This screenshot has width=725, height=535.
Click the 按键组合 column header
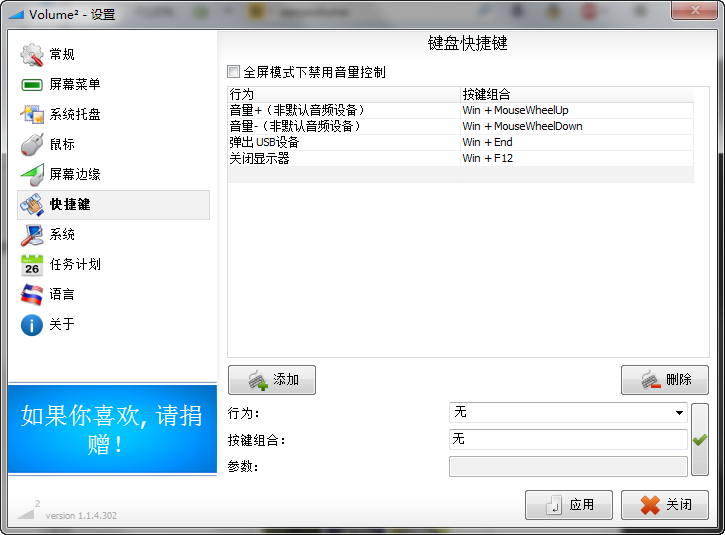tap(577, 94)
